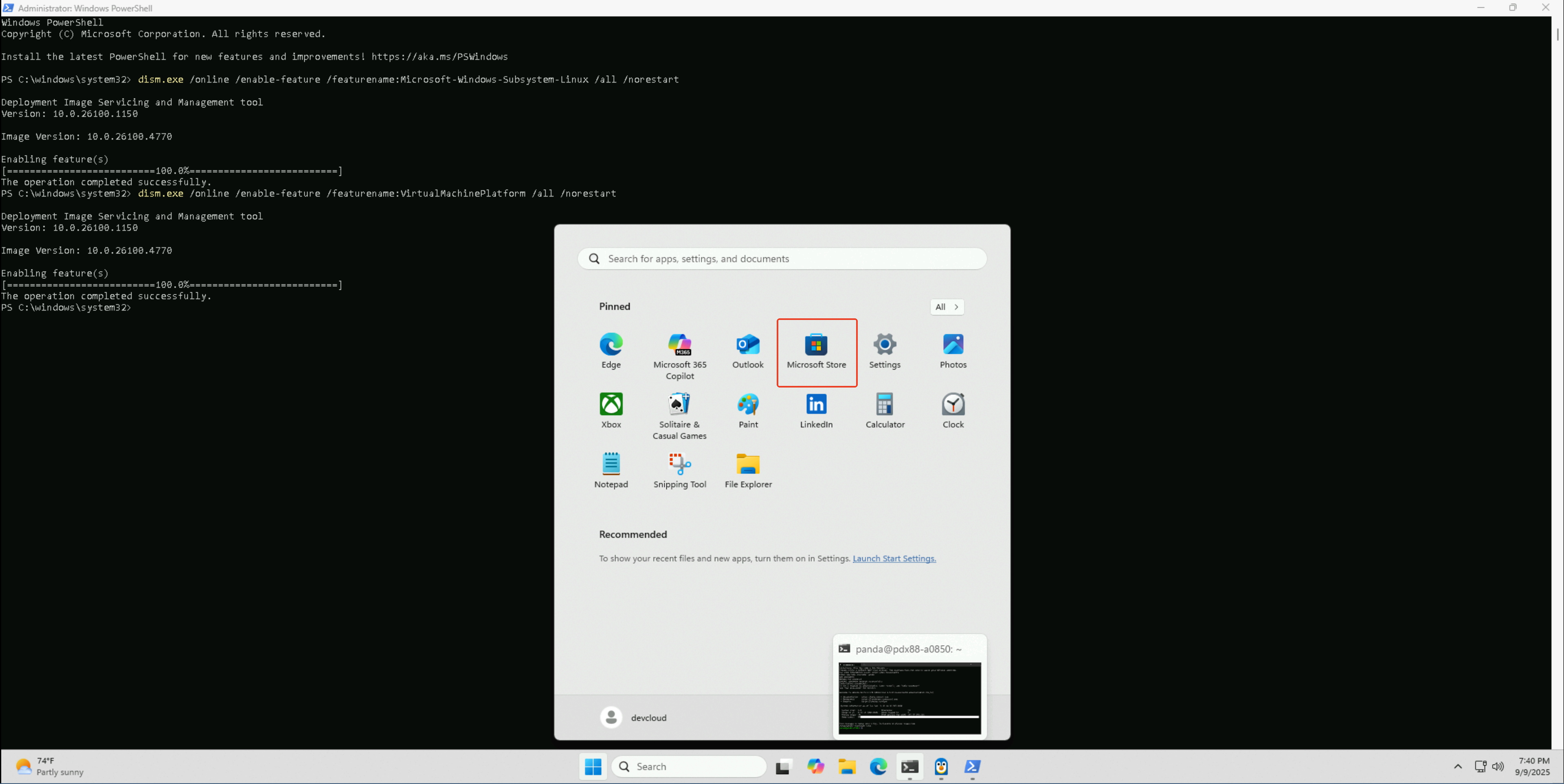Click the Launch Start Settings link
This screenshot has height=784, width=1564.
coord(894,558)
